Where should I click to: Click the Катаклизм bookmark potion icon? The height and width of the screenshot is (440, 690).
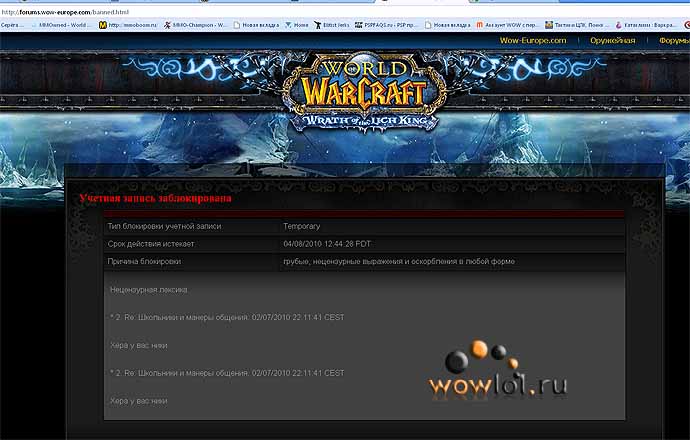pyautogui.click(x=618, y=25)
